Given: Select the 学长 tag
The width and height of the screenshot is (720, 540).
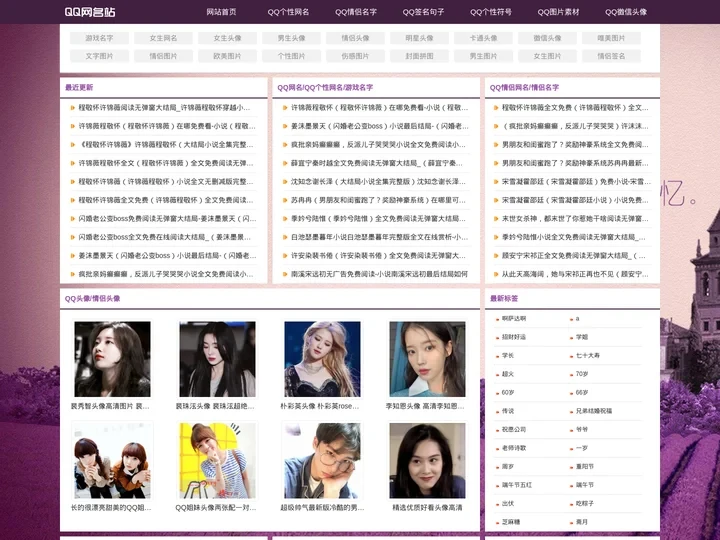Looking at the screenshot, I should 507,355.
